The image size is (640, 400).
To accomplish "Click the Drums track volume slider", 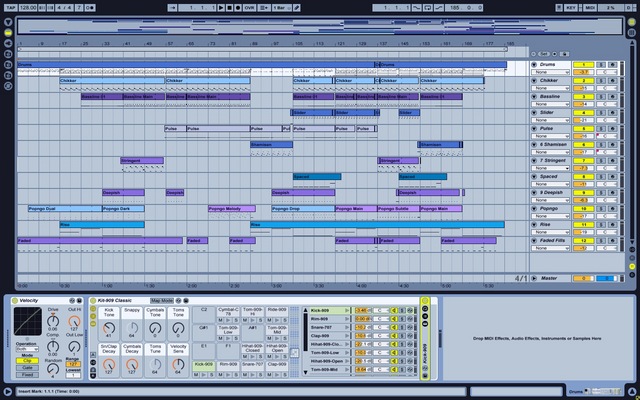I will coord(584,72).
